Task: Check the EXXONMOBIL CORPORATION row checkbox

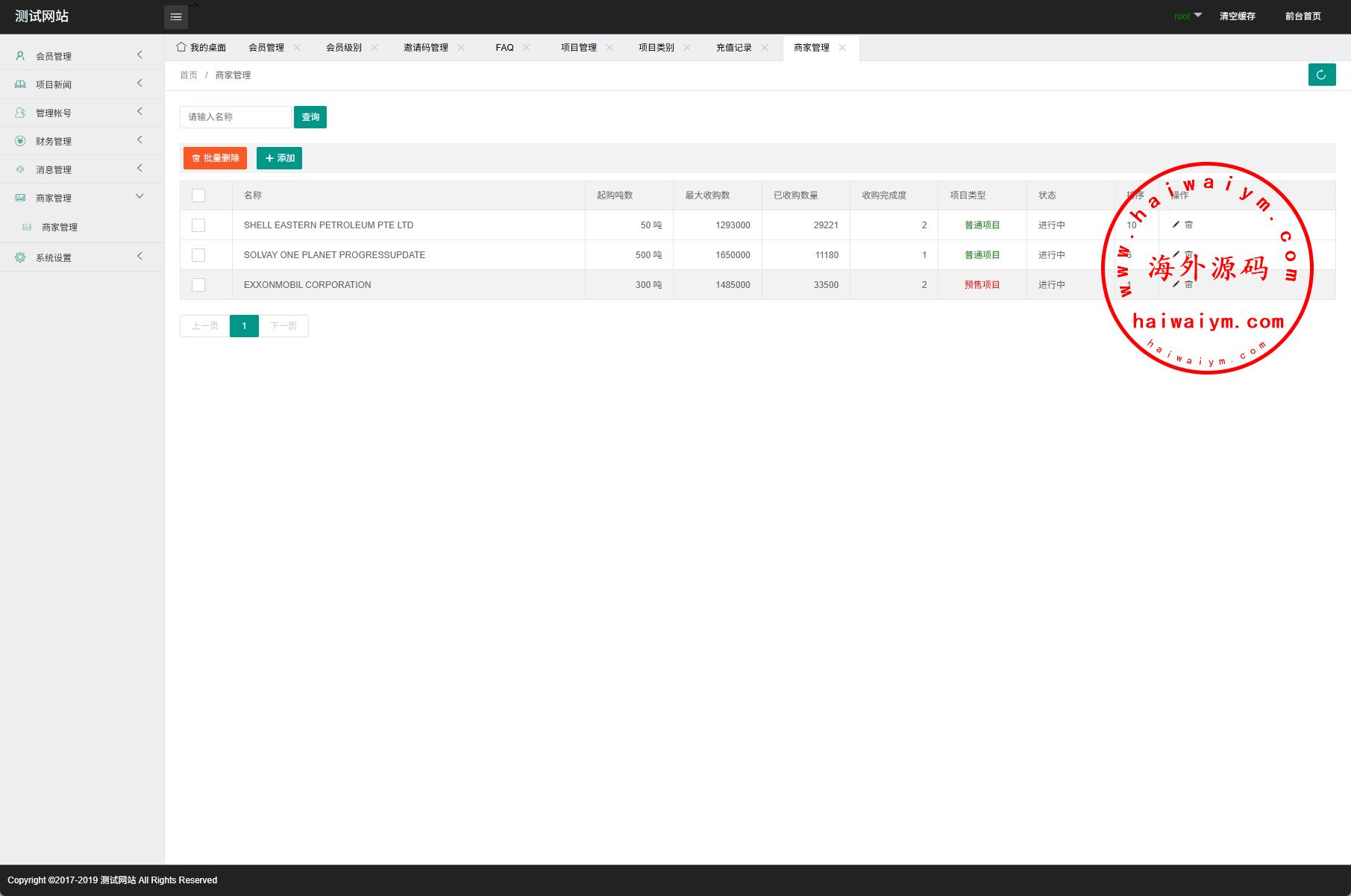Action: [x=198, y=285]
